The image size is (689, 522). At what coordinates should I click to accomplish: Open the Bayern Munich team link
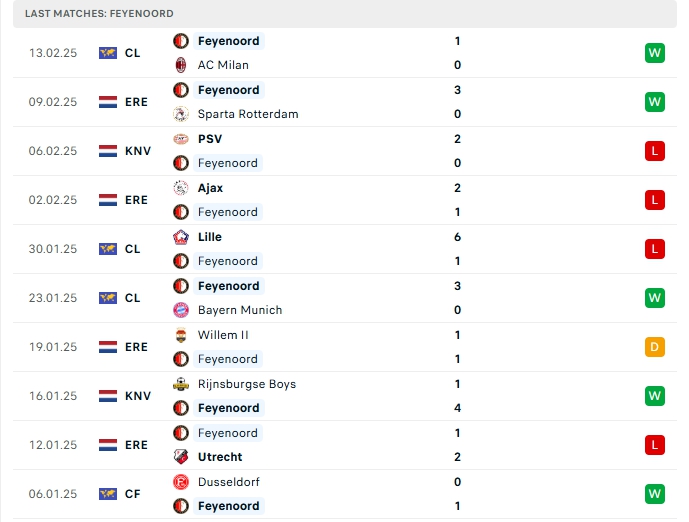tap(240, 310)
